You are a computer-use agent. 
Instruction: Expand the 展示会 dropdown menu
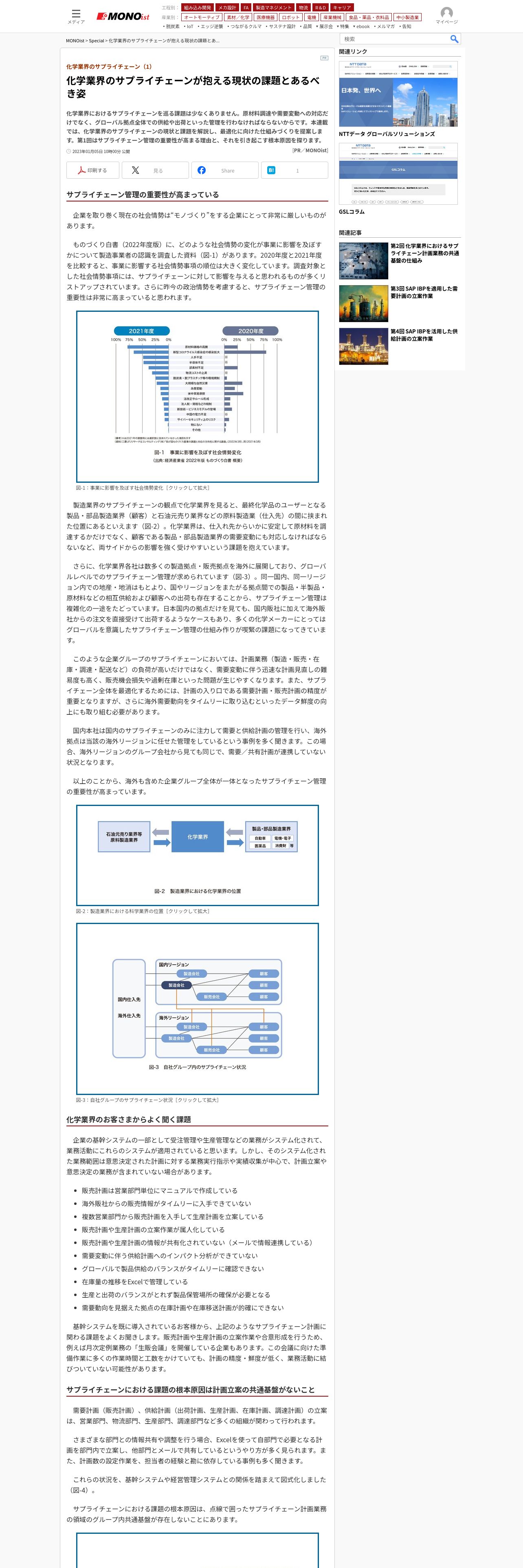[325, 27]
